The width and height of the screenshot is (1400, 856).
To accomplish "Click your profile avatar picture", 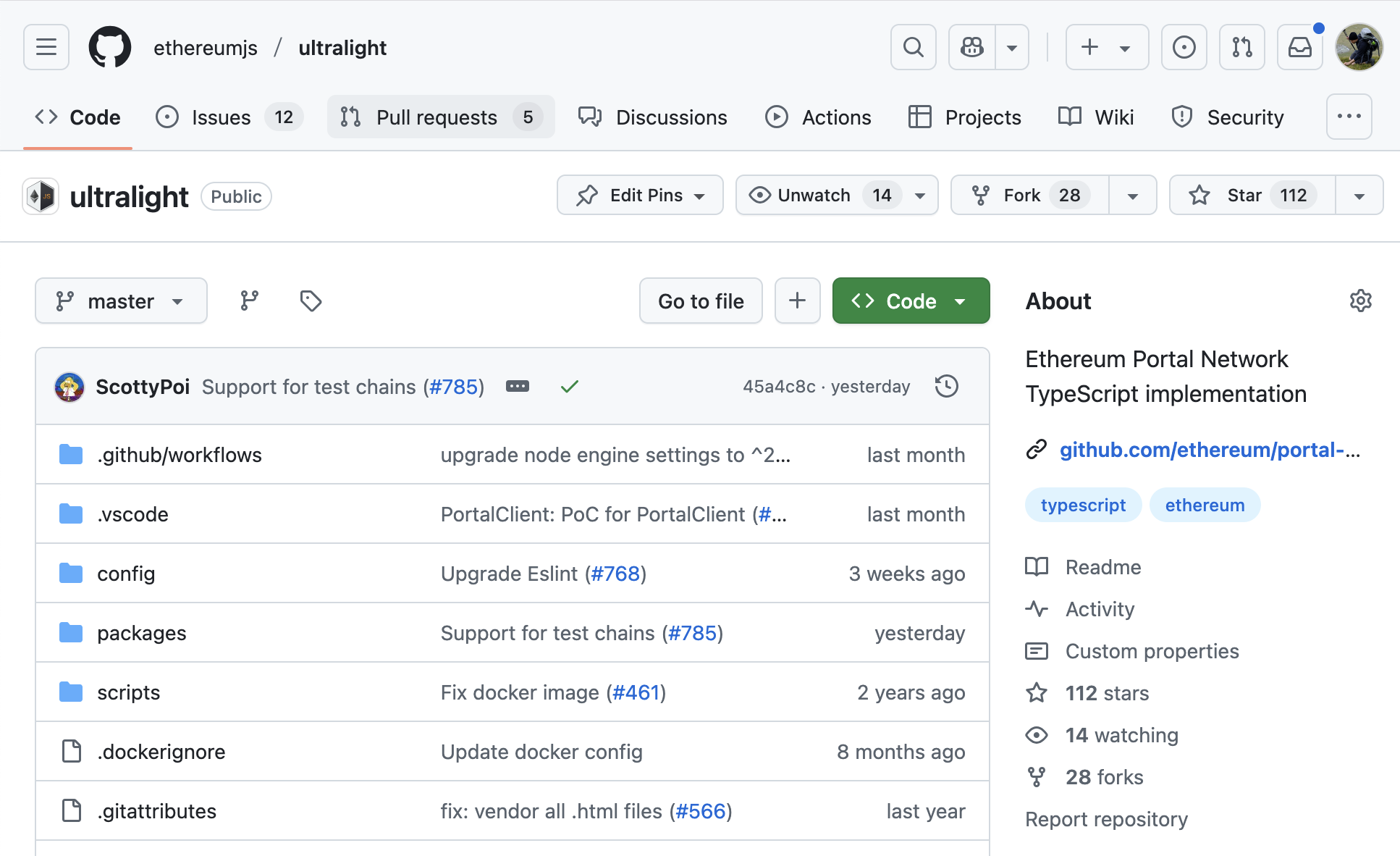I will pos(1359,46).
